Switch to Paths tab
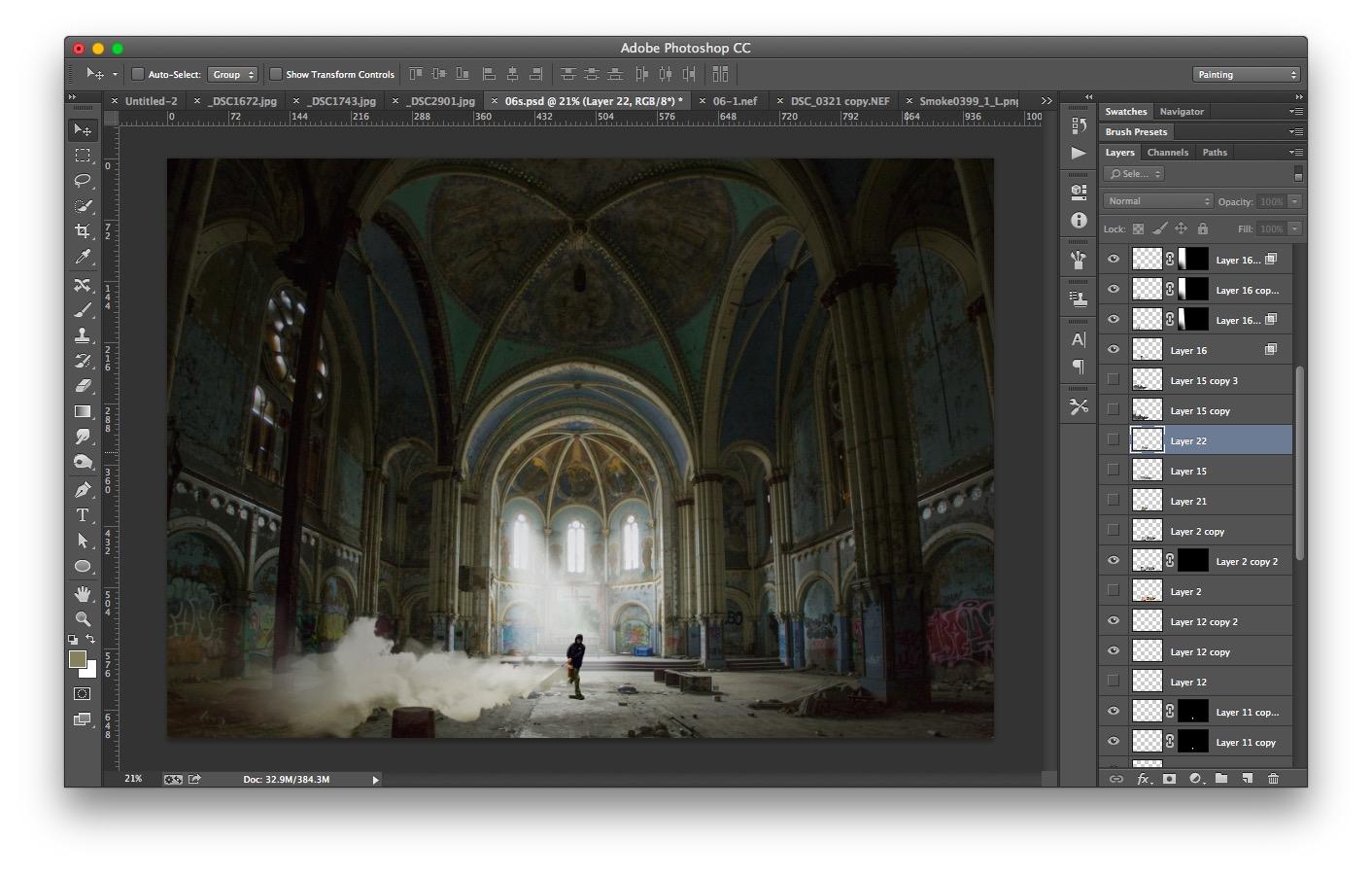The image size is (1372, 875). [1215, 153]
